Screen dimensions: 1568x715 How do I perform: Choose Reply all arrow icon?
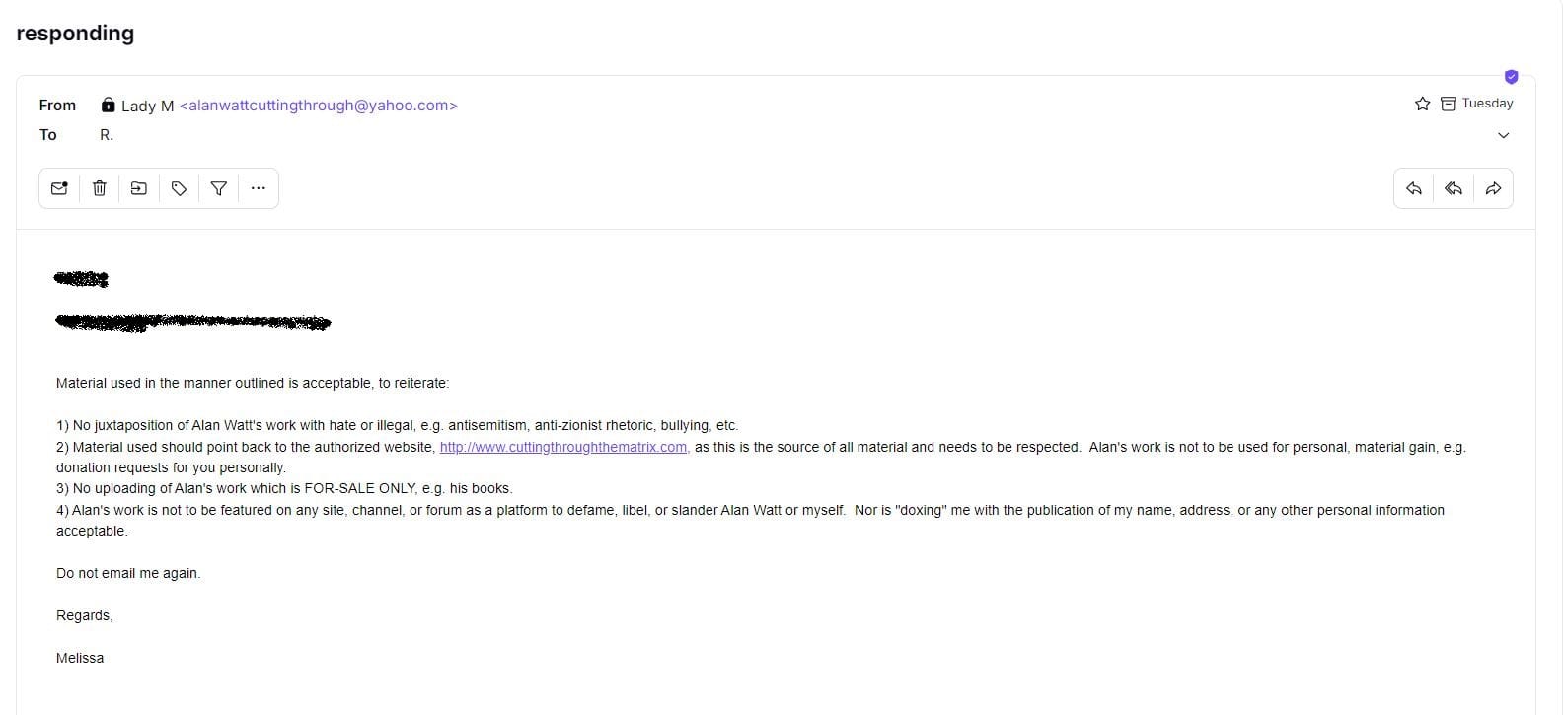pos(1454,188)
